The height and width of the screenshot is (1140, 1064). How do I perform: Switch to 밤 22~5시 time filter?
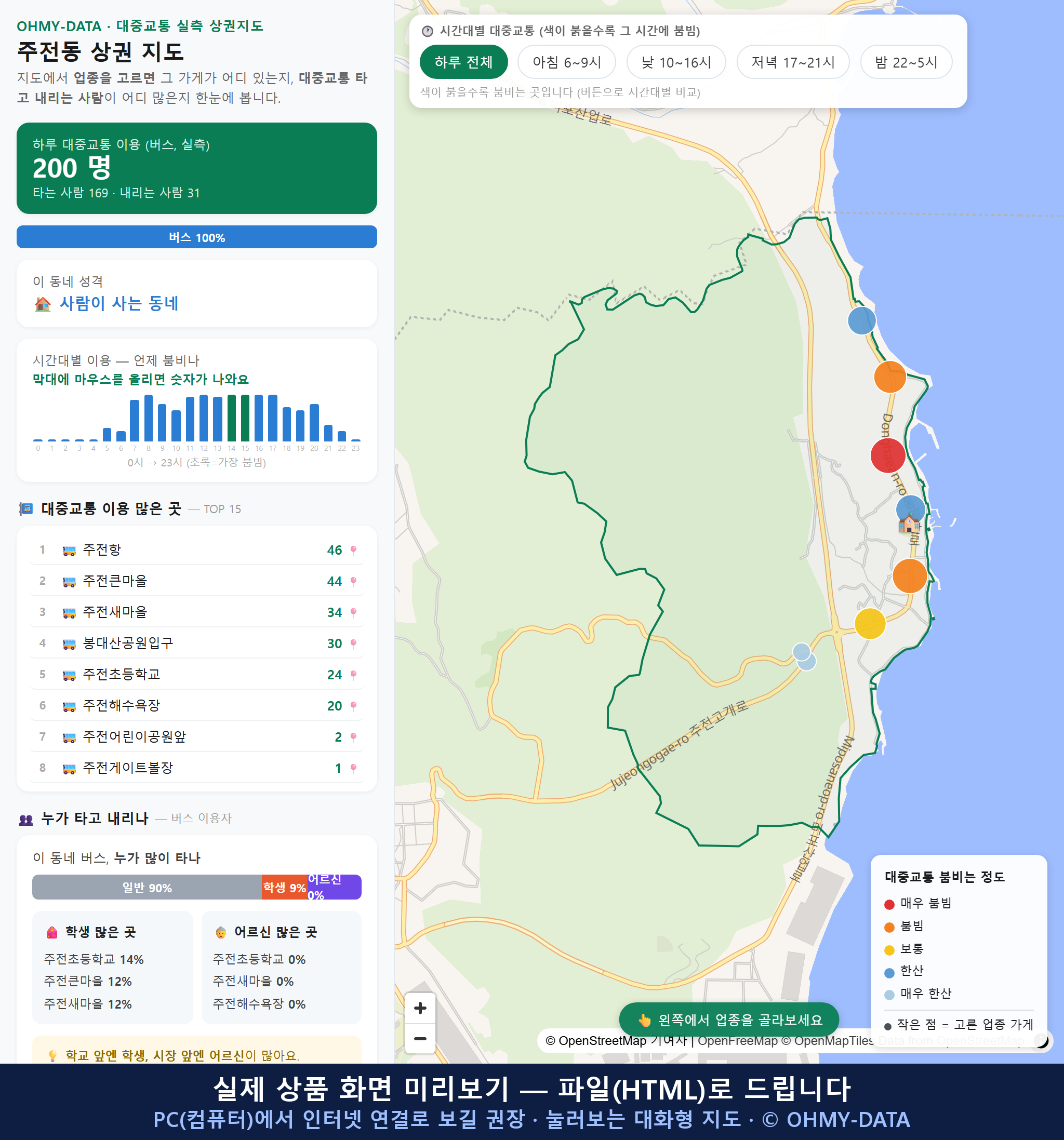906,62
